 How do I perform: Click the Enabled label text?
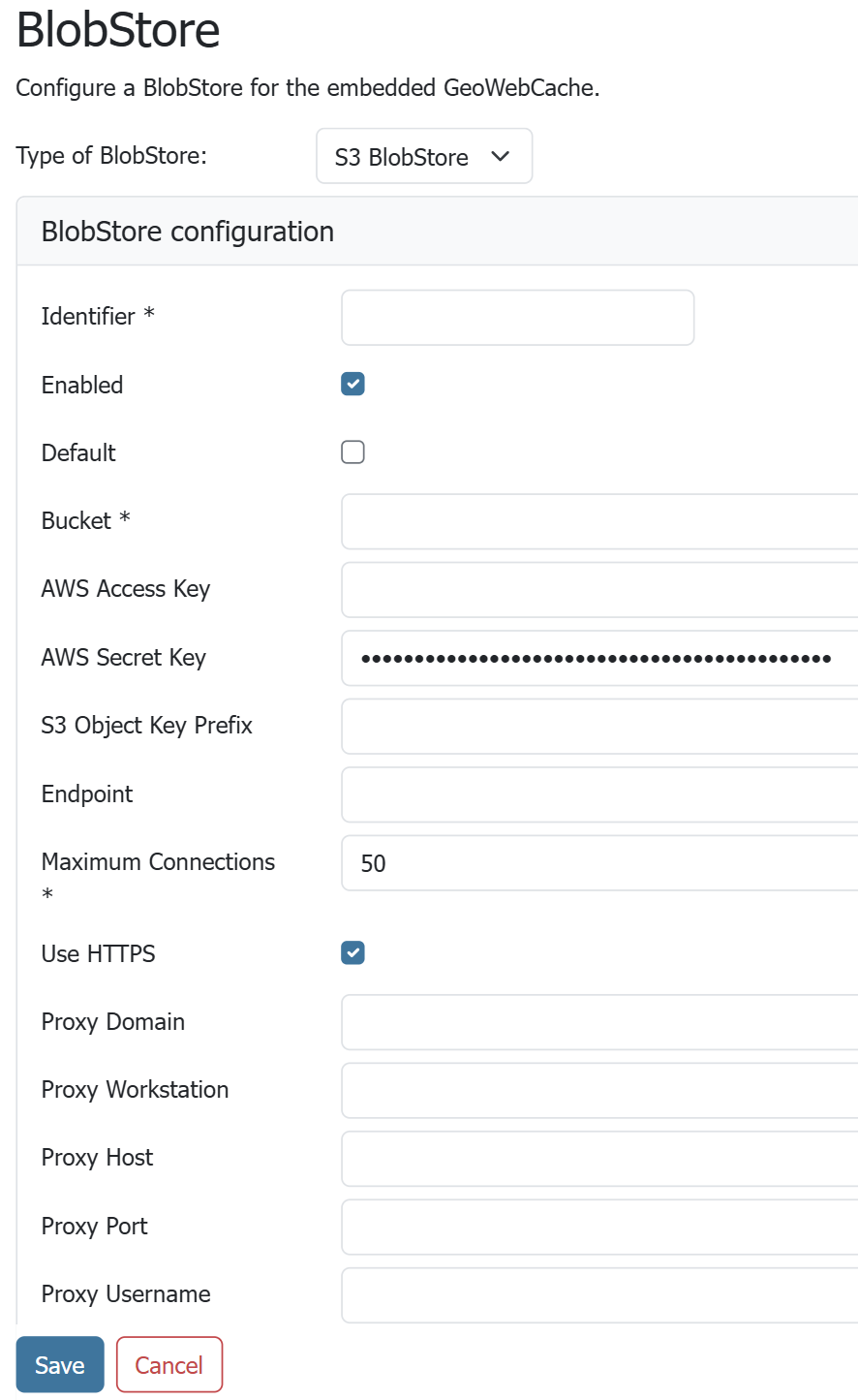pyautogui.click(x=82, y=385)
